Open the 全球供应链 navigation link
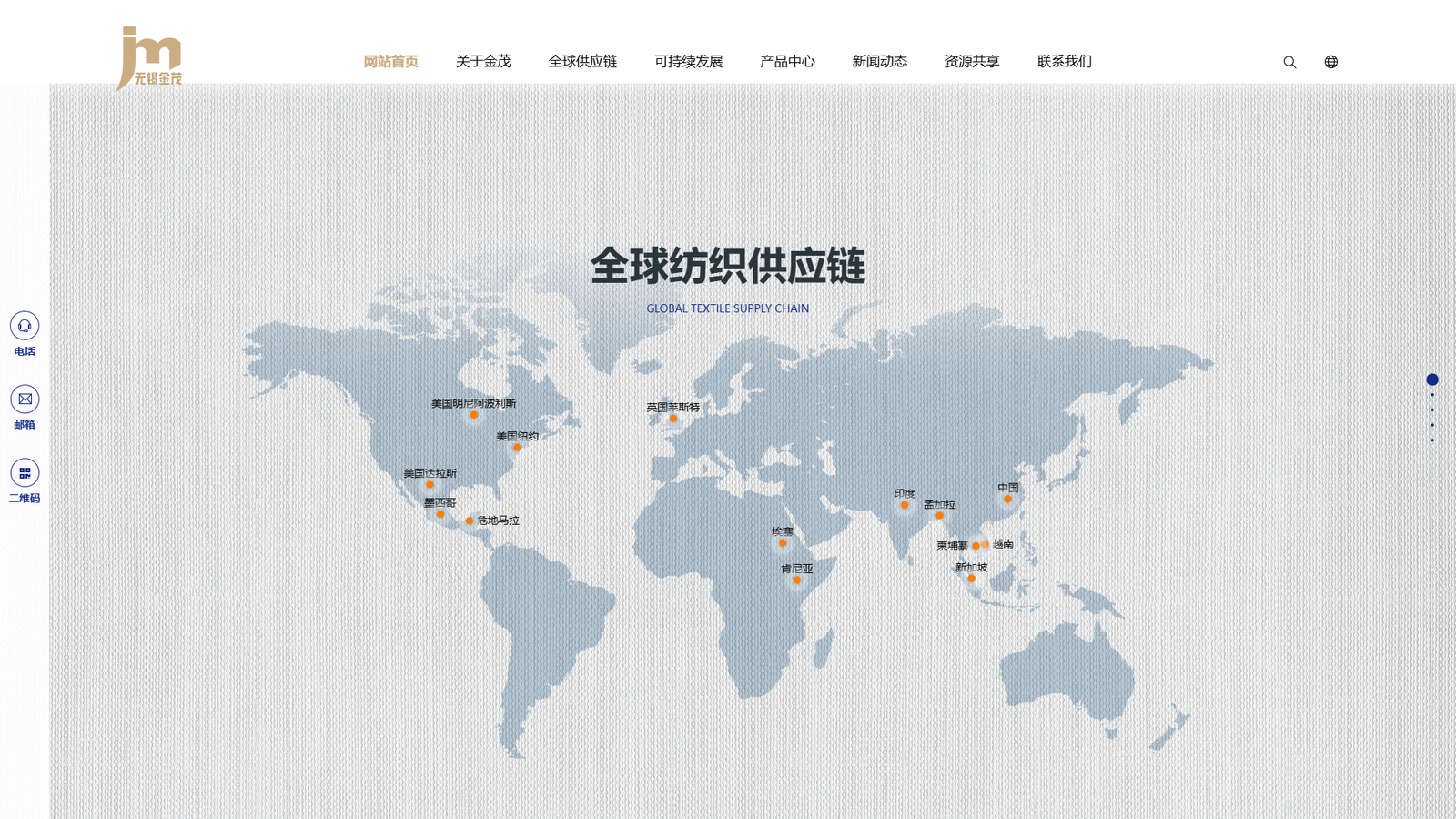Image resolution: width=1456 pixels, height=819 pixels. (582, 61)
